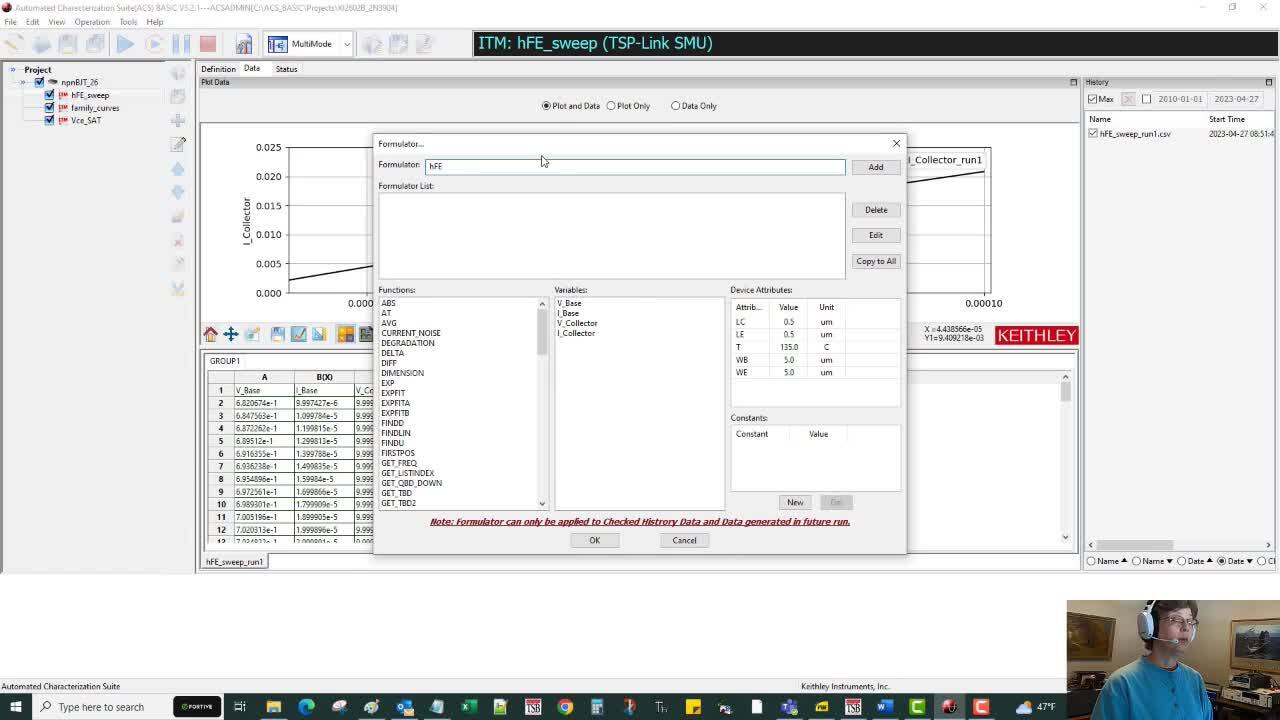Click the Formulator name input field
The image size is (1280, 720).
pos(630,166)
